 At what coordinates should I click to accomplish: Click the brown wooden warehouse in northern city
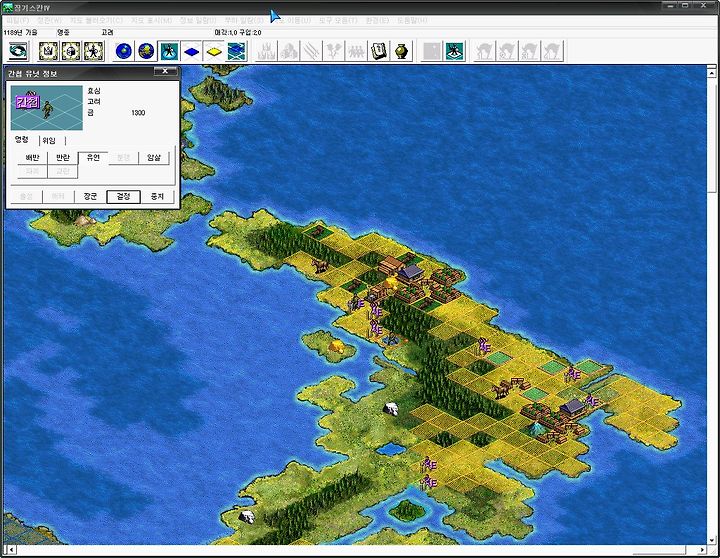[390, 265]
